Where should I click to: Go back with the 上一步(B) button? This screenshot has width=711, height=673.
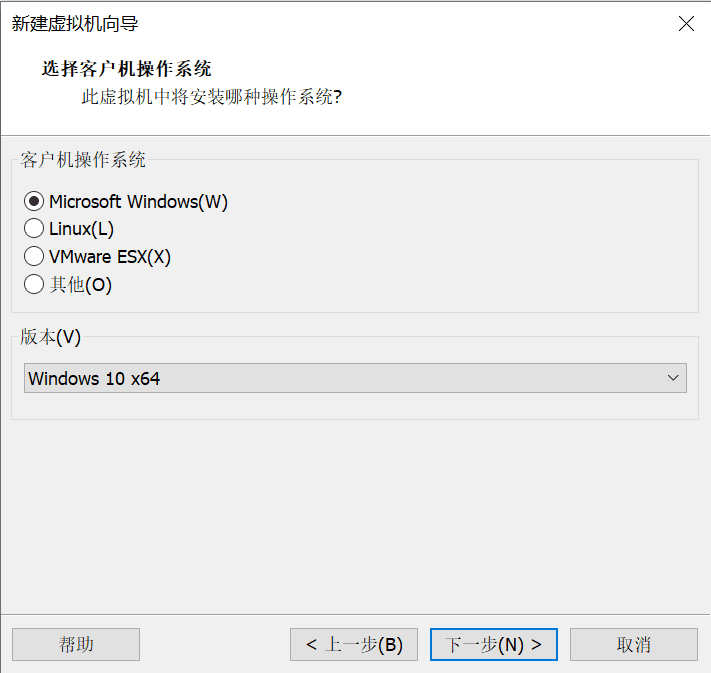(354, 645)
